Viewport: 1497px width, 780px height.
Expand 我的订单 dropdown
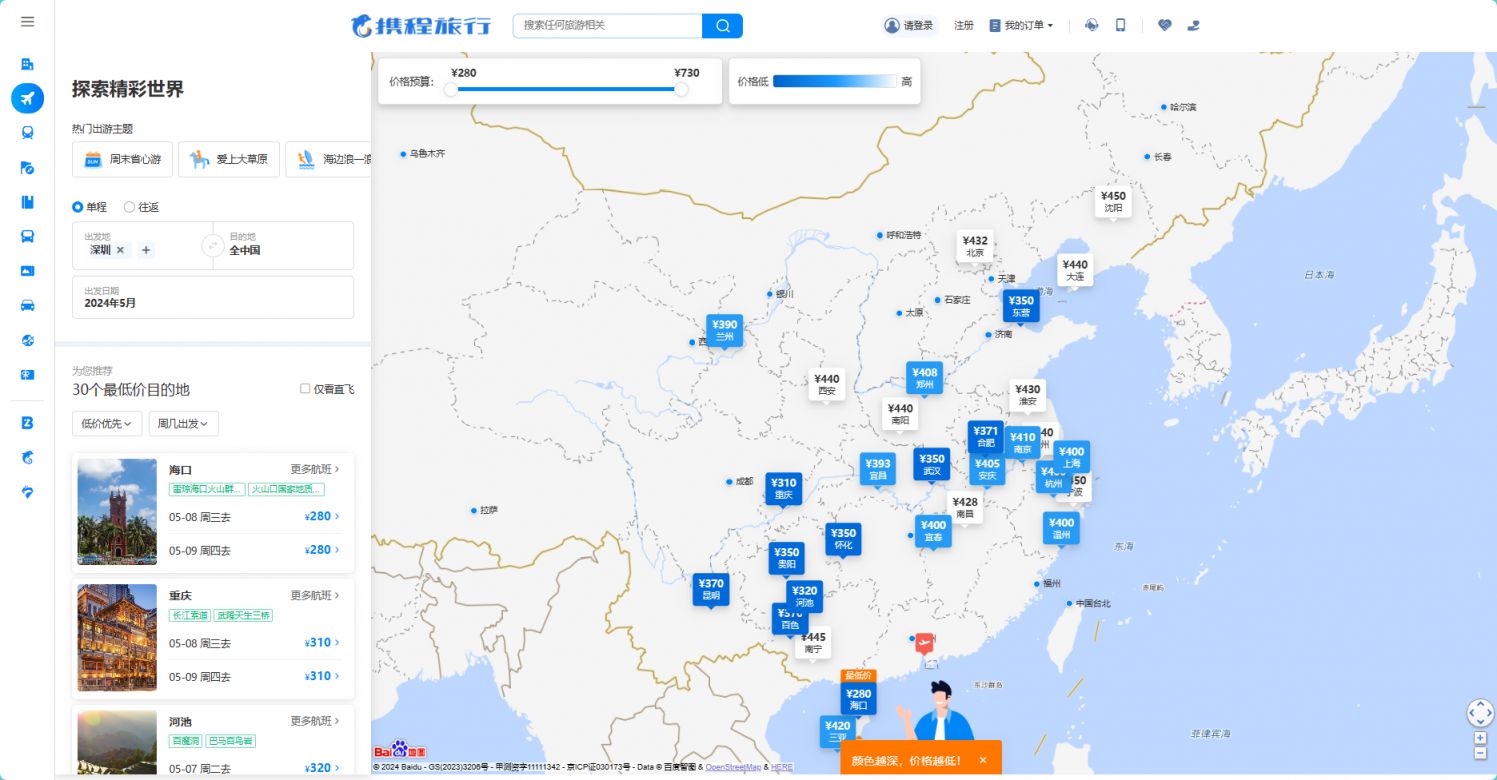(1021, 25)
